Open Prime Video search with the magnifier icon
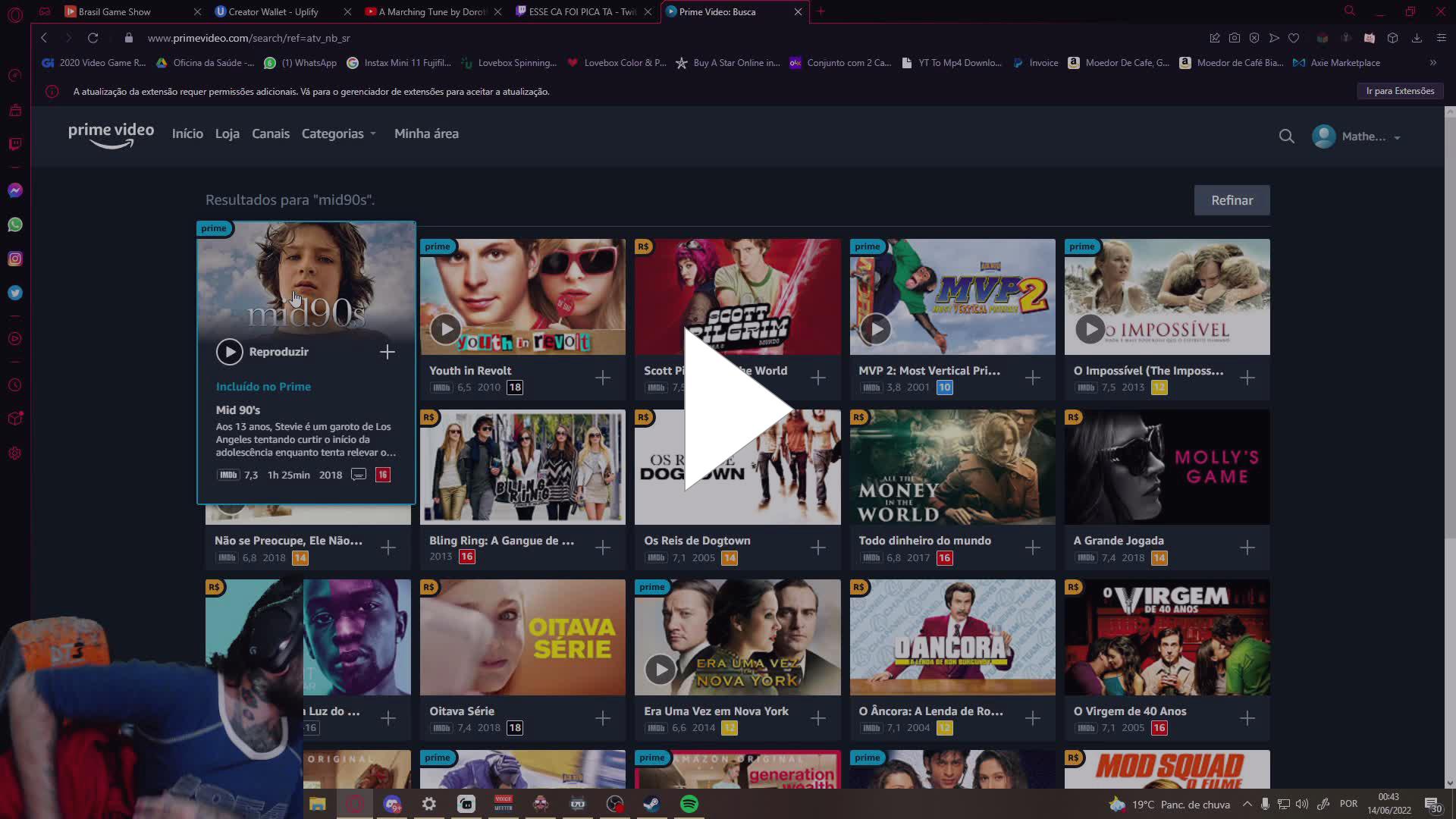 click(1286, 136)
